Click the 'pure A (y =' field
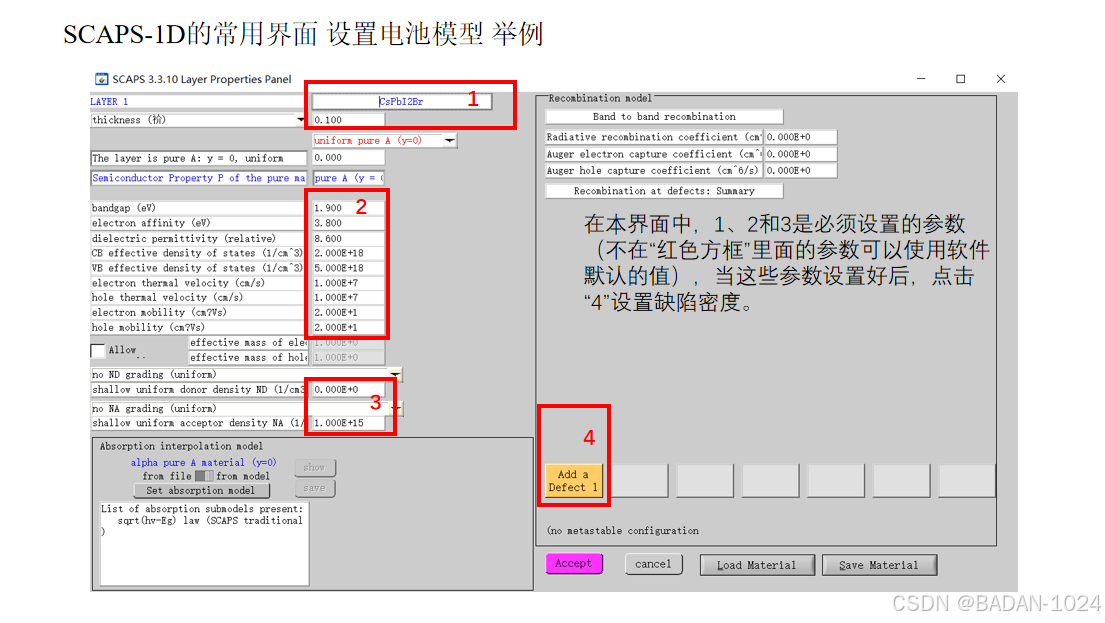Image resolution: width=1105 pixels, height=623 pixels. tap(348, 178)
